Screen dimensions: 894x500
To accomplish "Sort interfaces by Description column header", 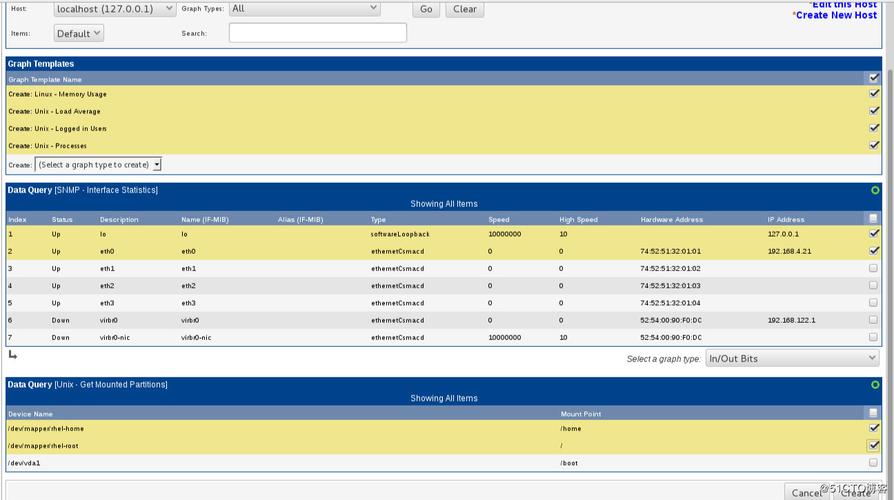I will pyautogui.click(x=119, y=219).
